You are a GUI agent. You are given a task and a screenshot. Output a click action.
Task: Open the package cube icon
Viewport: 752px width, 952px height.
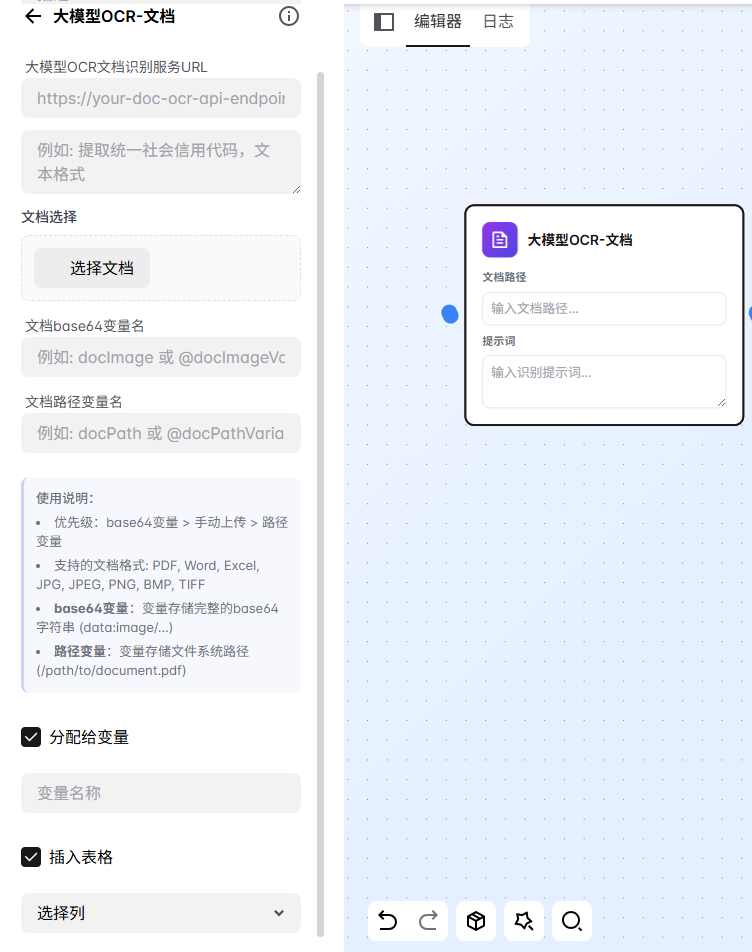point(476,921)
